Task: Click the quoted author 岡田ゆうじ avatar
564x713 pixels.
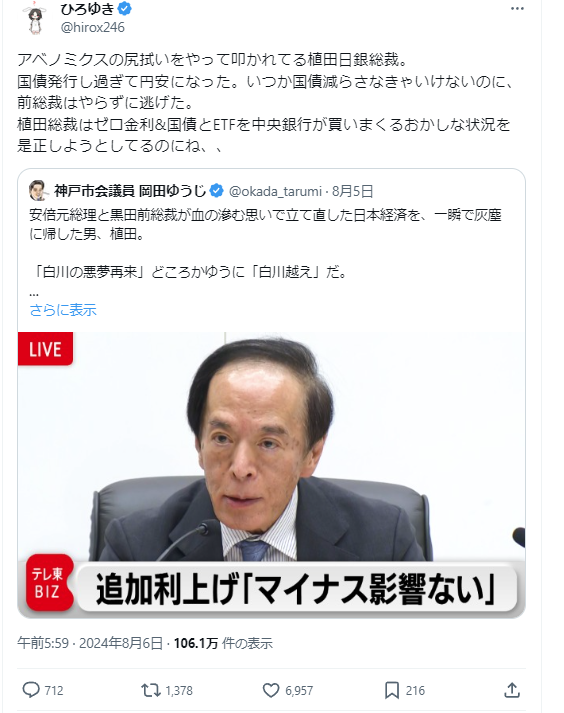Action: (38, 191)
